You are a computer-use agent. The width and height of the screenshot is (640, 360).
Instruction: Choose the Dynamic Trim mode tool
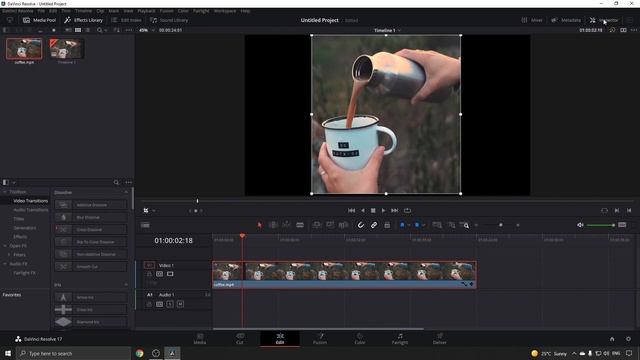coord(287,225)
